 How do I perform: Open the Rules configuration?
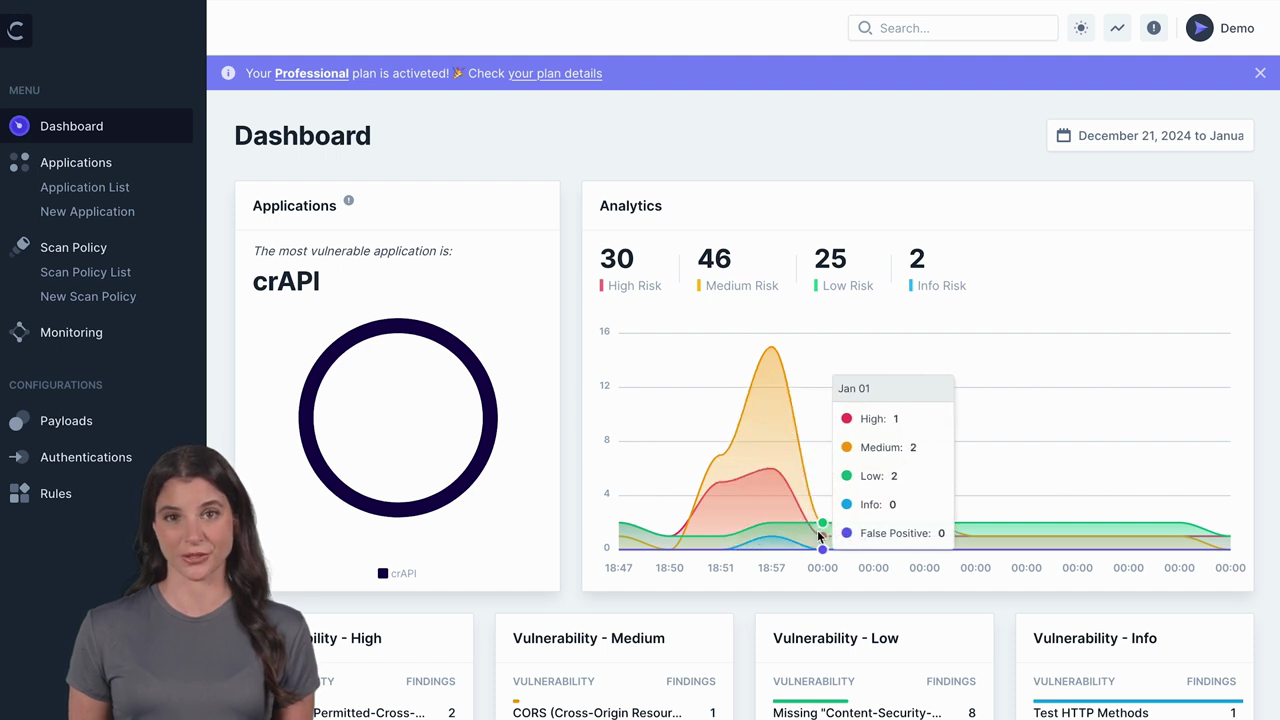pyautogui.click(x=56, y=493)
